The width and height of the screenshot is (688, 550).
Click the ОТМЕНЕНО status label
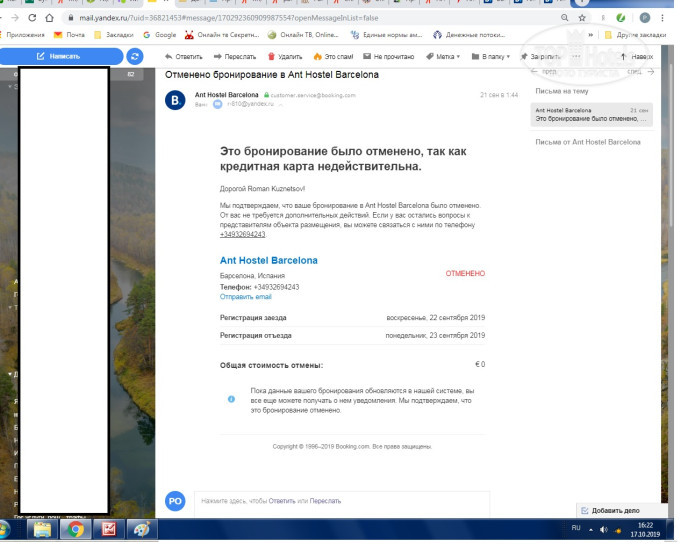pyautogui.click(x=465, y=273)
